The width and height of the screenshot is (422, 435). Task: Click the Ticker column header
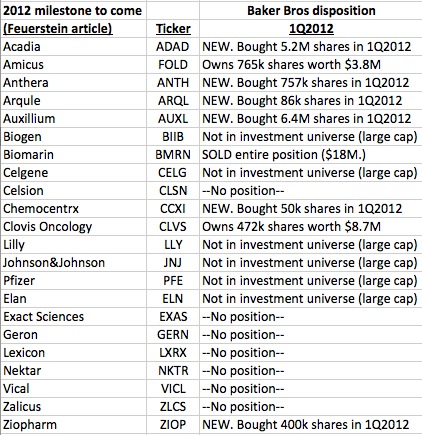tap(173, 29)
